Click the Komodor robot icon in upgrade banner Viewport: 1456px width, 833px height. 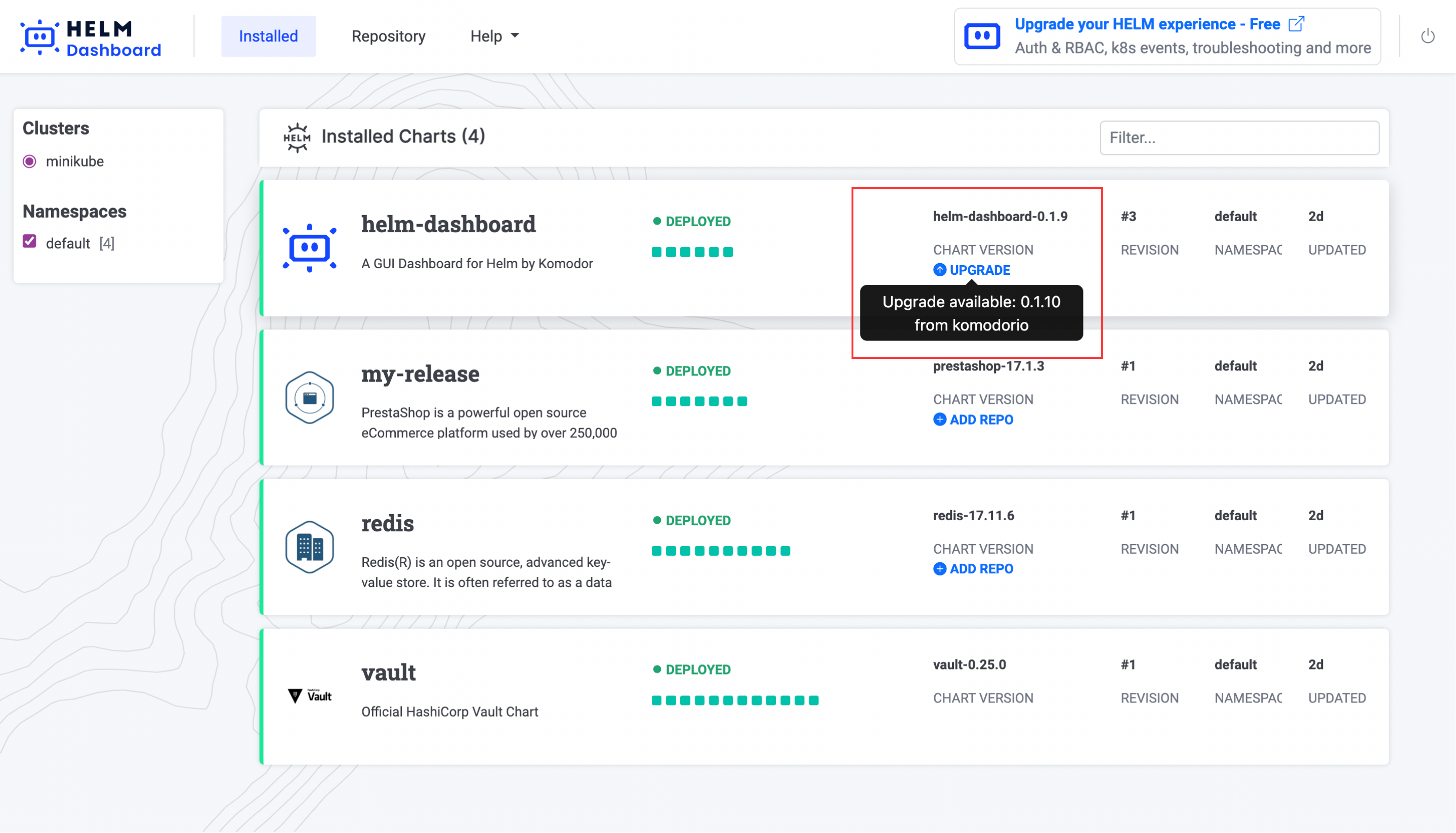pos(982,36)
